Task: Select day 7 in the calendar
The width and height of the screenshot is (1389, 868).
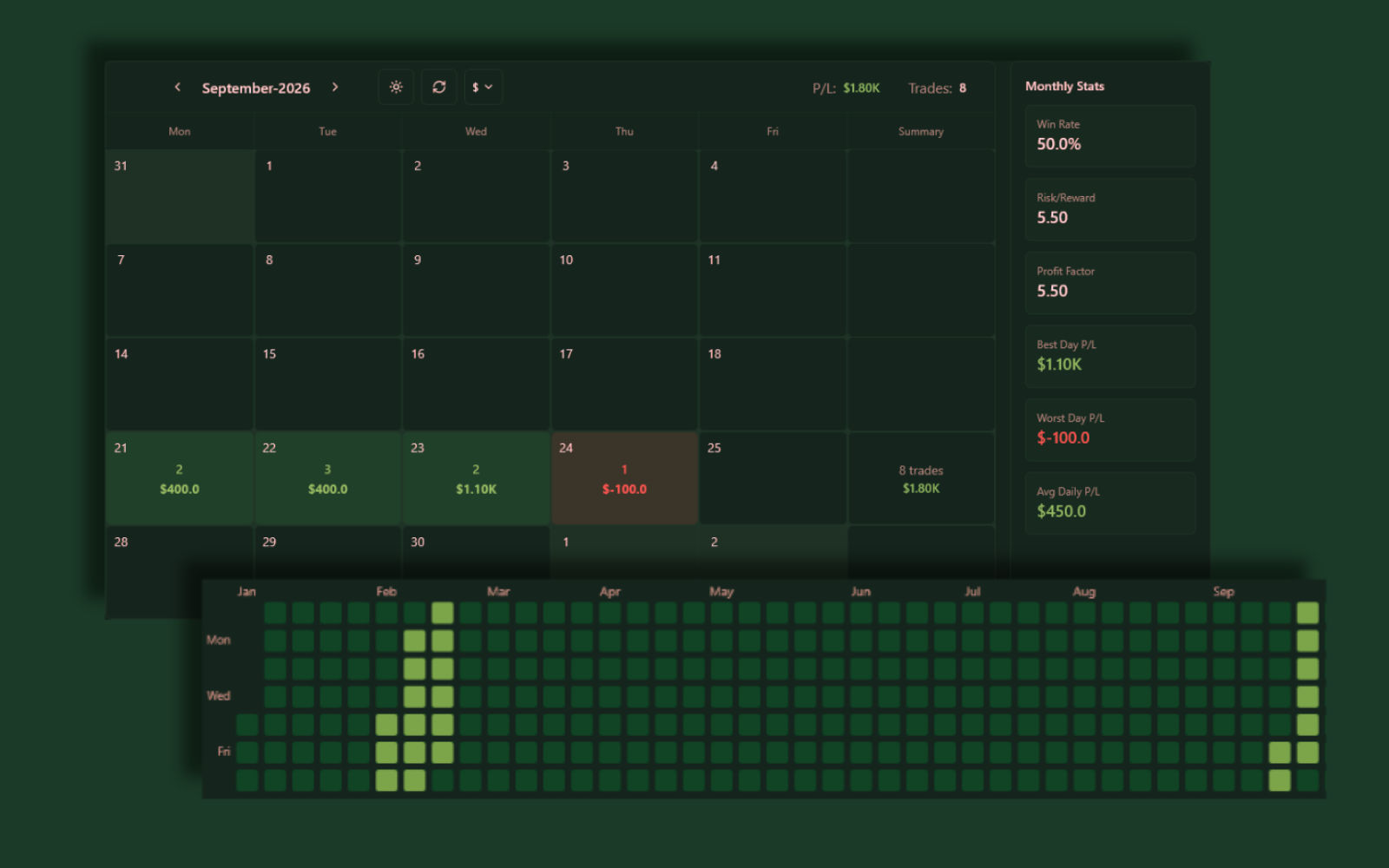Action: point(180,290)
